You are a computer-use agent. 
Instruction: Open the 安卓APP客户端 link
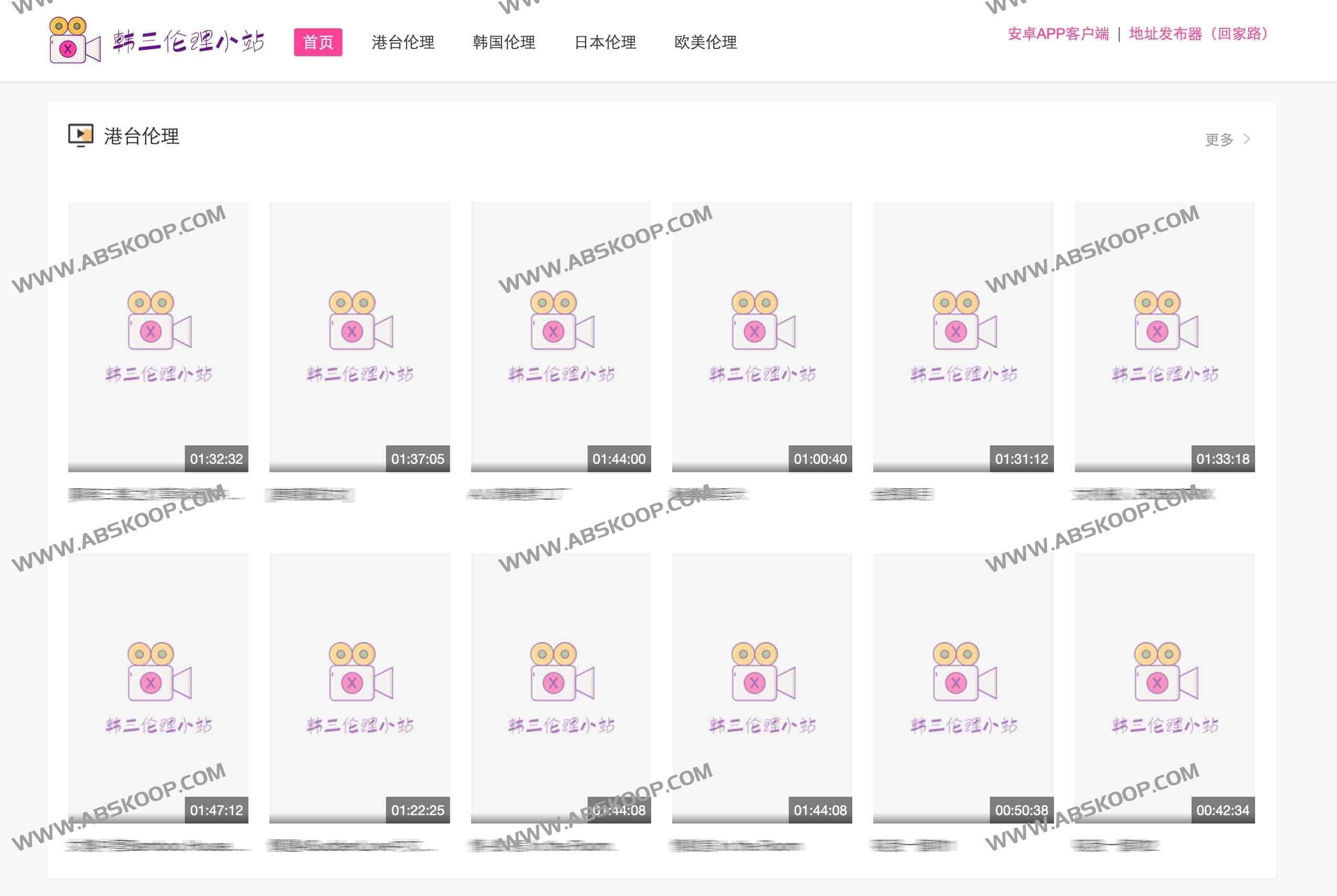point(1058,34)
